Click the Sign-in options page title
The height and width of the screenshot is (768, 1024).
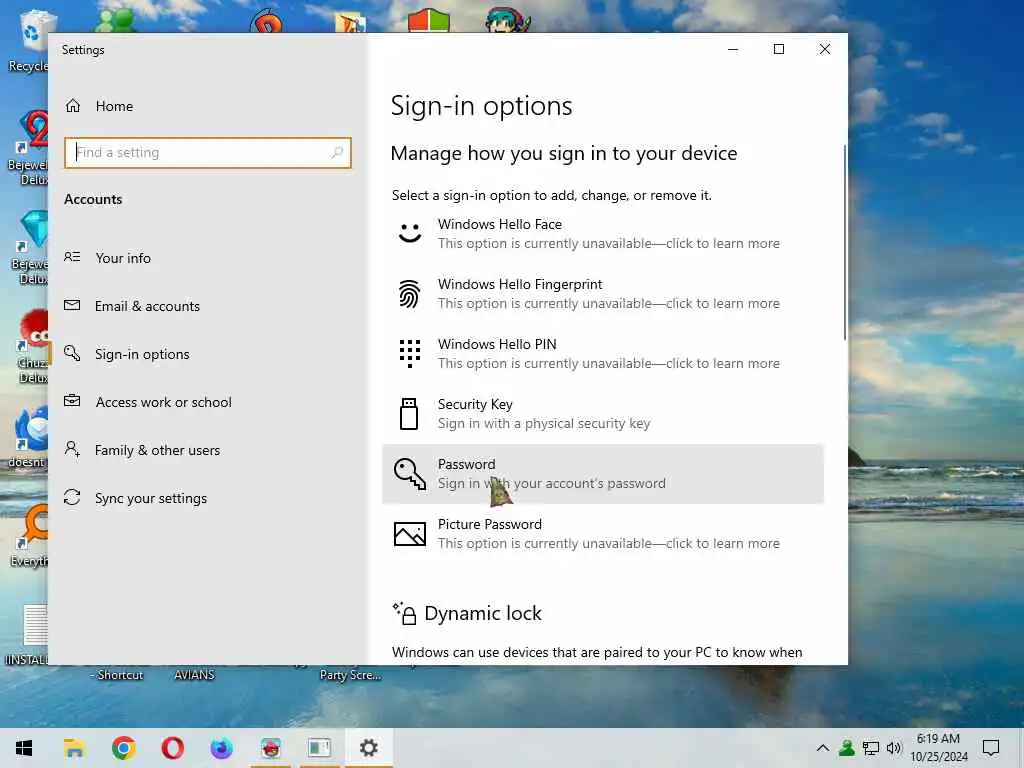[481, 106]
